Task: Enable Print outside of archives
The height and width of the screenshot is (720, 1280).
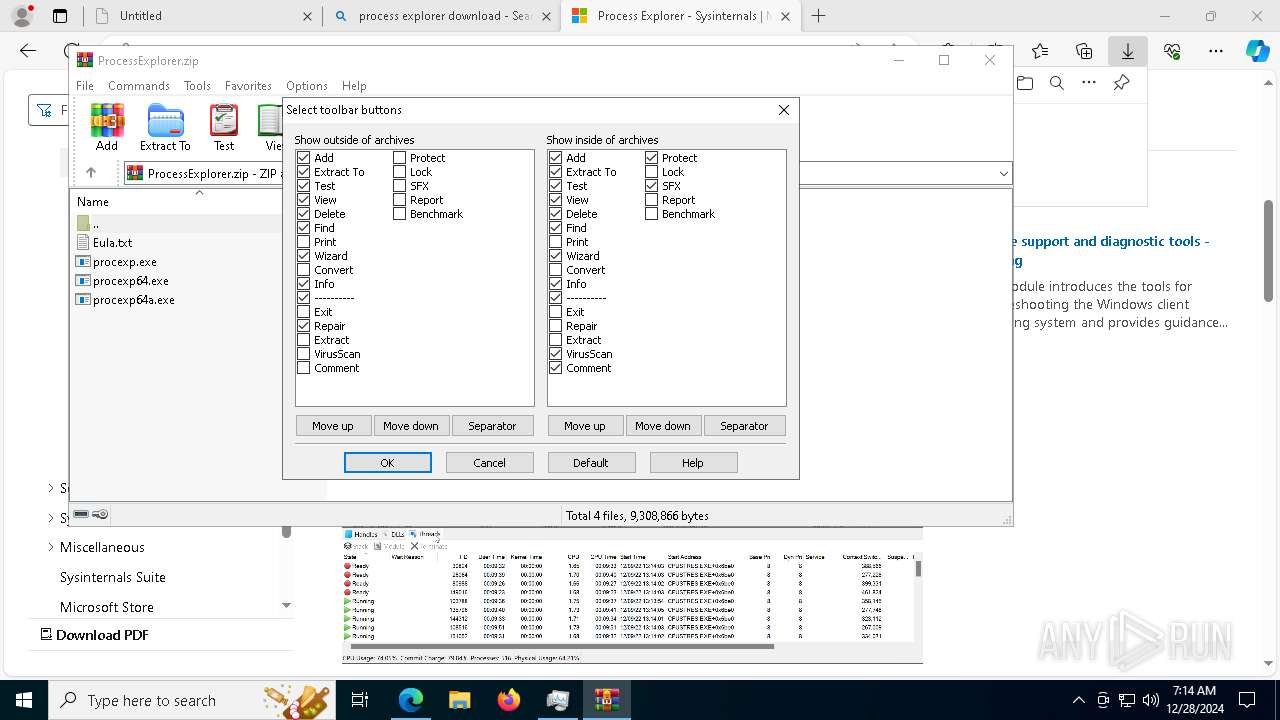Action: [304, 242]
